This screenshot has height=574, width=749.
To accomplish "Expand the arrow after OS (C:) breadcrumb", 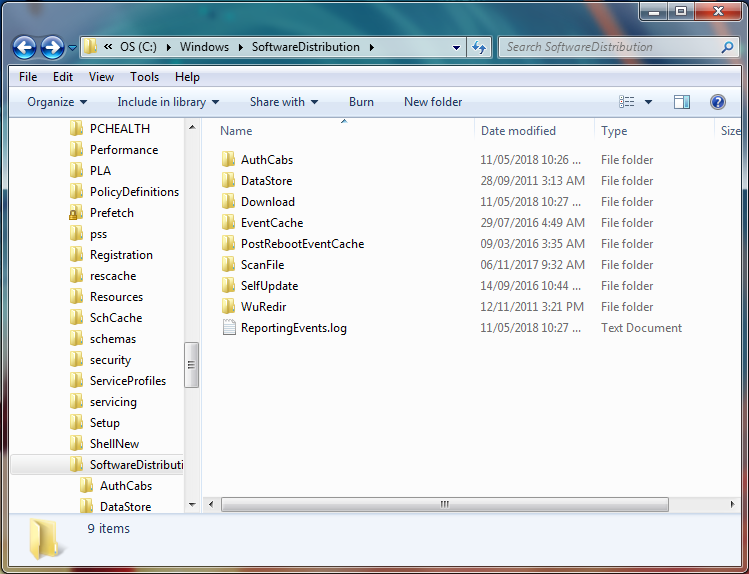I will (x=169, y=47).
